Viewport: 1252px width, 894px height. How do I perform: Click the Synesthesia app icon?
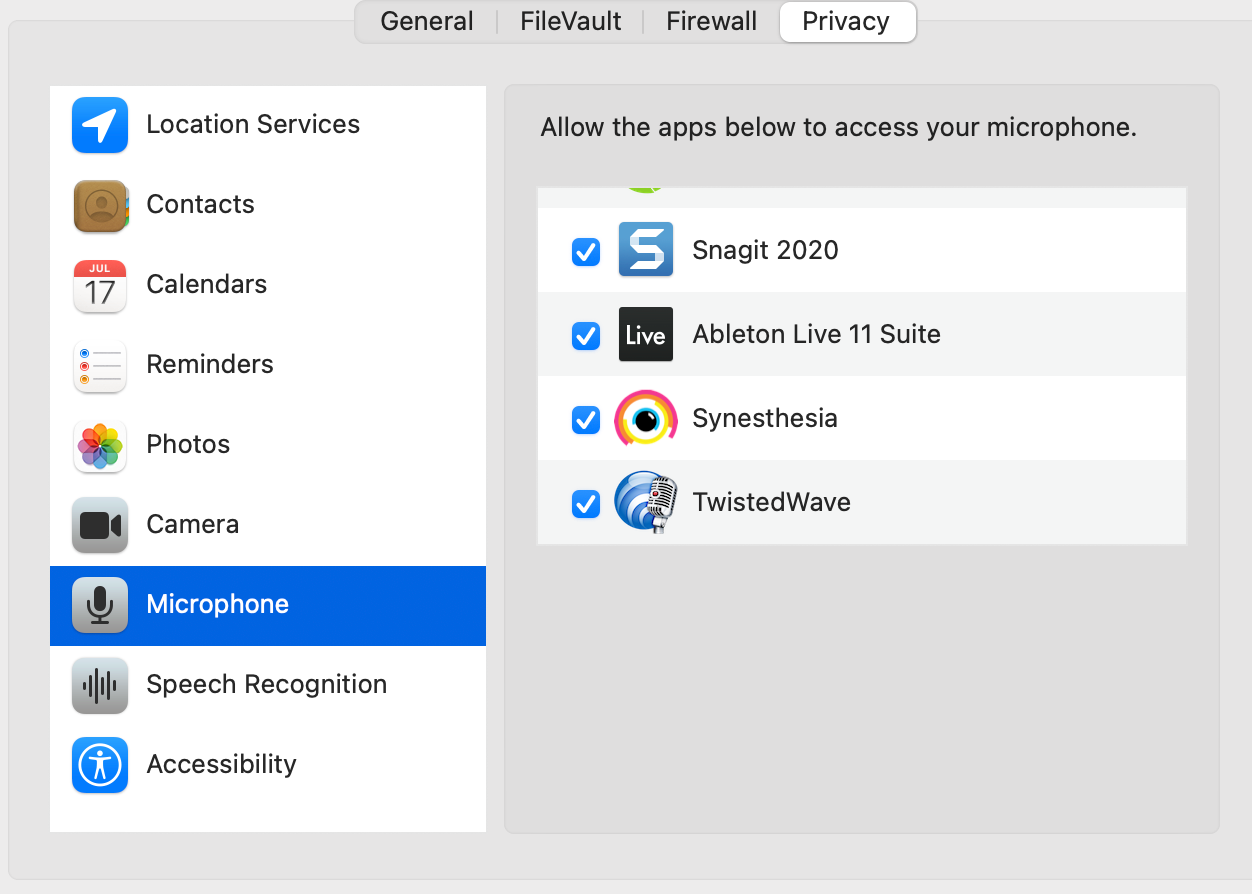point(645,418)
